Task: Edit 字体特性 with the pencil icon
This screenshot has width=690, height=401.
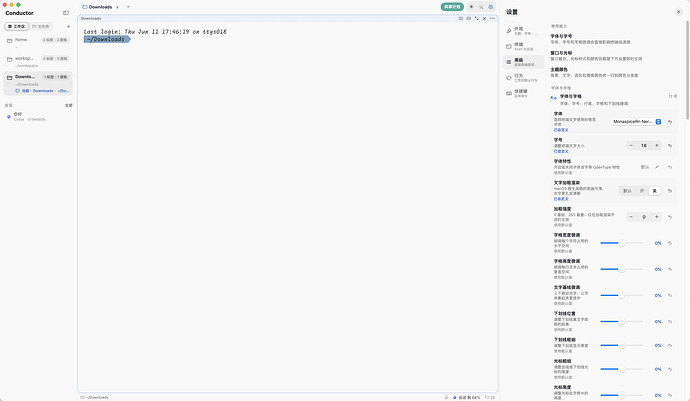Action: tap(657, 167)
